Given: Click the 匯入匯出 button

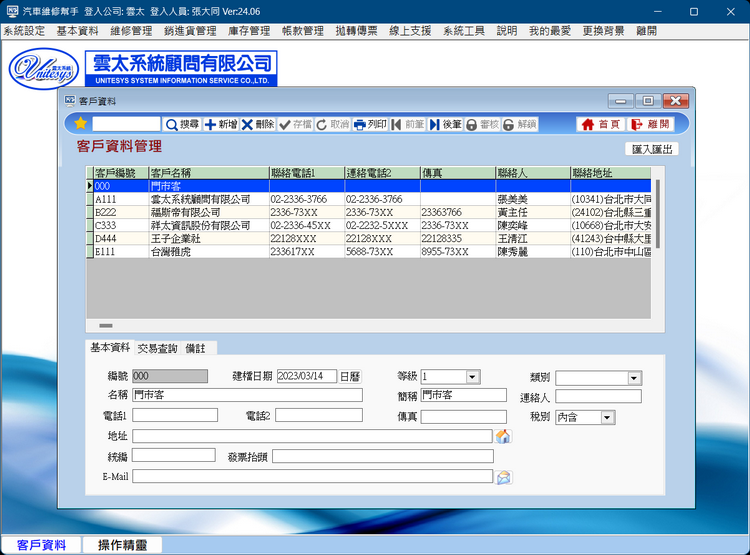Looking at the screenshot, I should pos(652,149).
